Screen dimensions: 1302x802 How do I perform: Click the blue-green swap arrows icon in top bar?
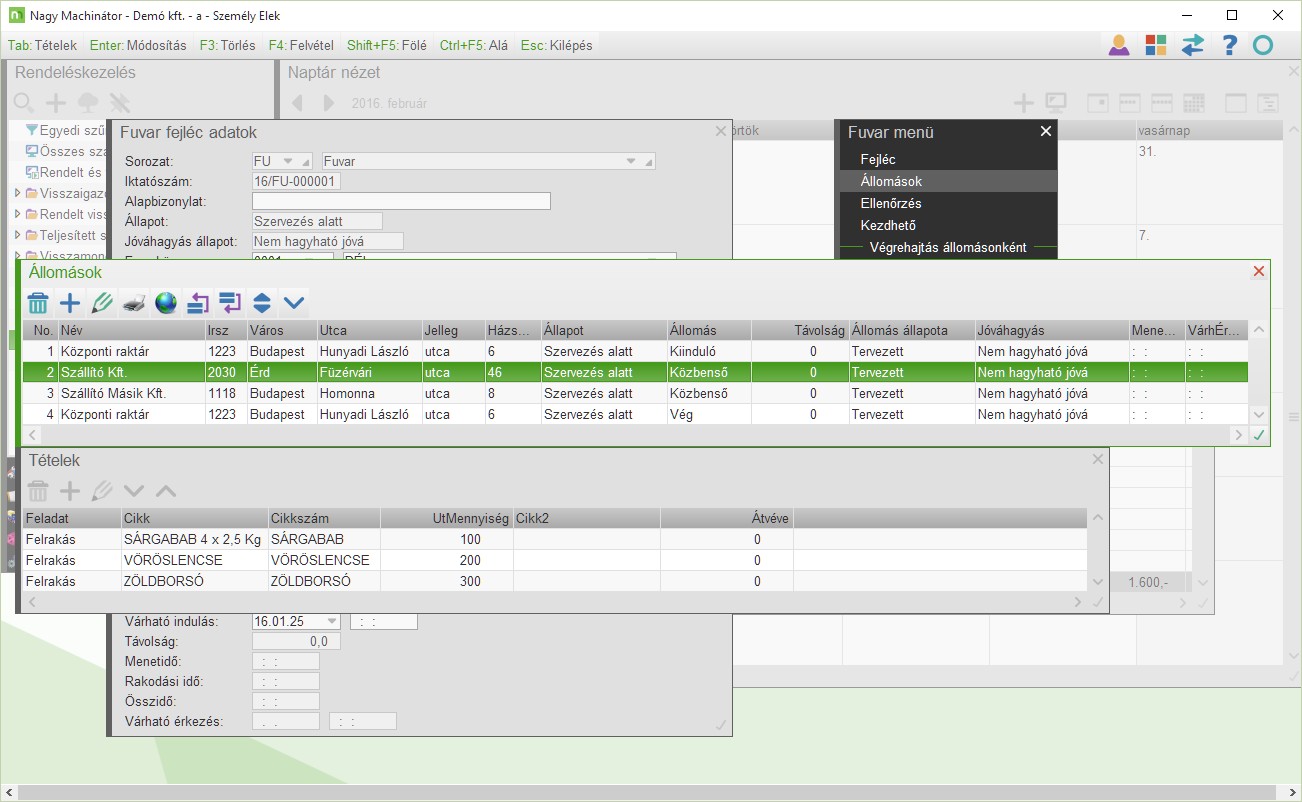(x=1193, y=45)
